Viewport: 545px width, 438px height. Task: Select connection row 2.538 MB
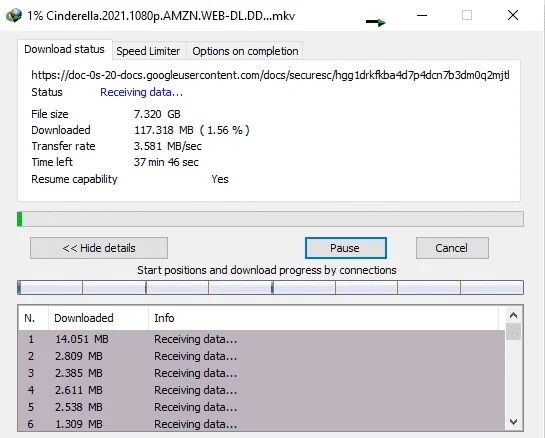[x=261, y=407]
